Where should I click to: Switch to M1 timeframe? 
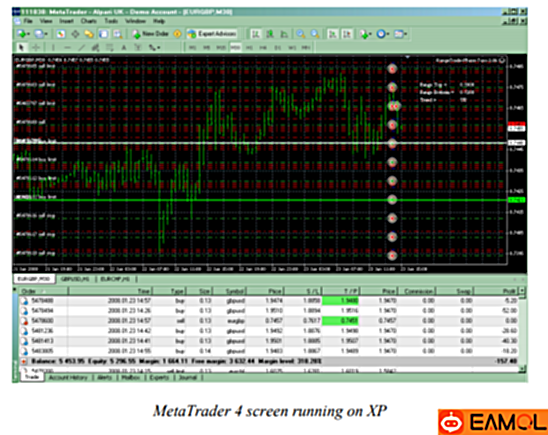(192, 47)
